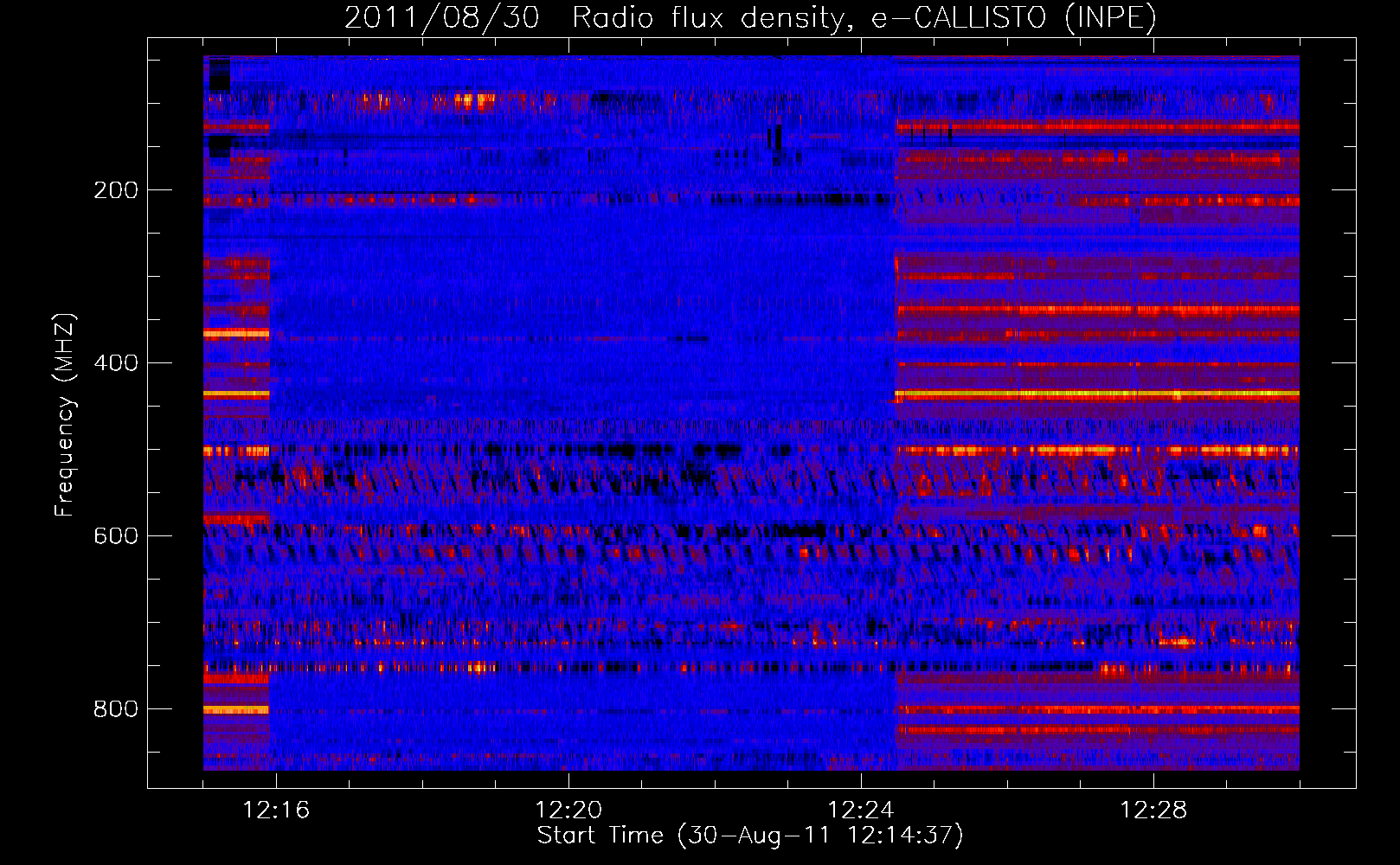This screenshot has width=1400, height=865.
Task: Click the 12:20 time tick label
Action: tap(568, 811)
